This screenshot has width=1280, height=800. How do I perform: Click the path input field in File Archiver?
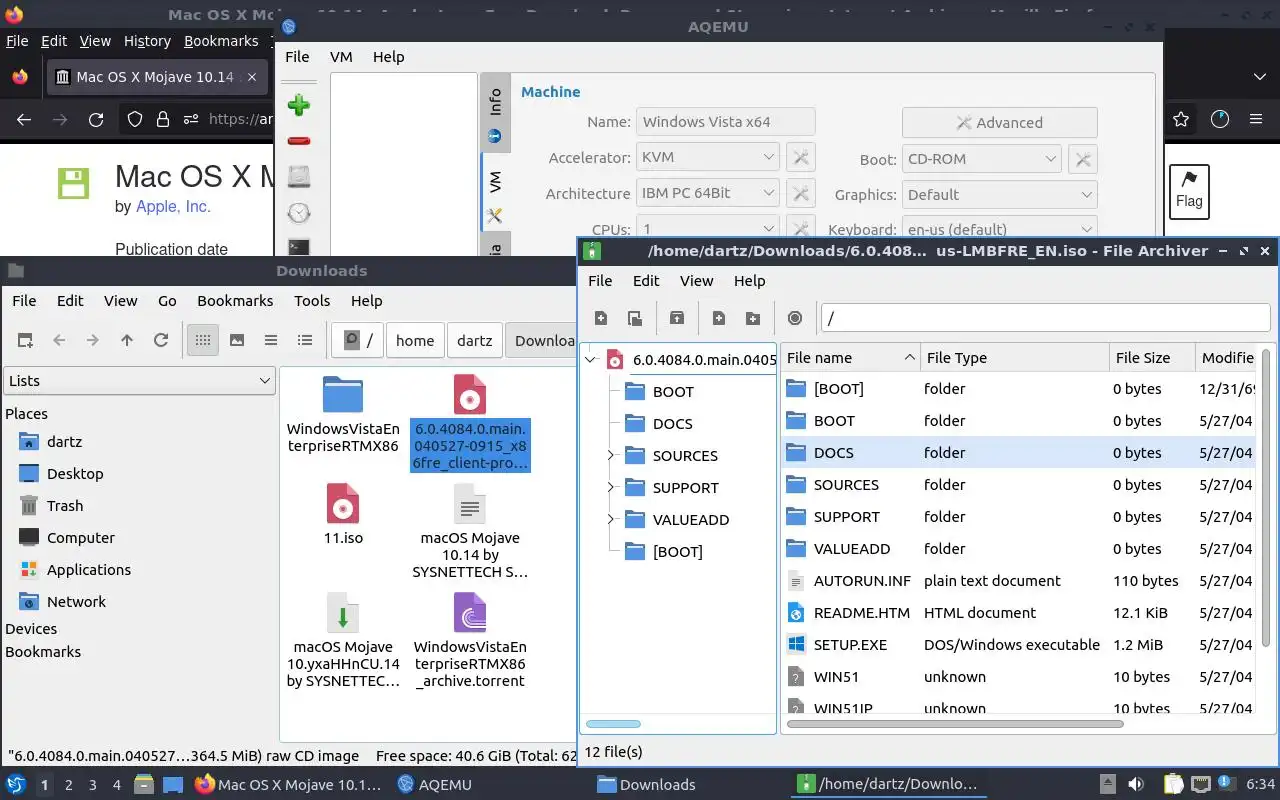coord(1045,318)
